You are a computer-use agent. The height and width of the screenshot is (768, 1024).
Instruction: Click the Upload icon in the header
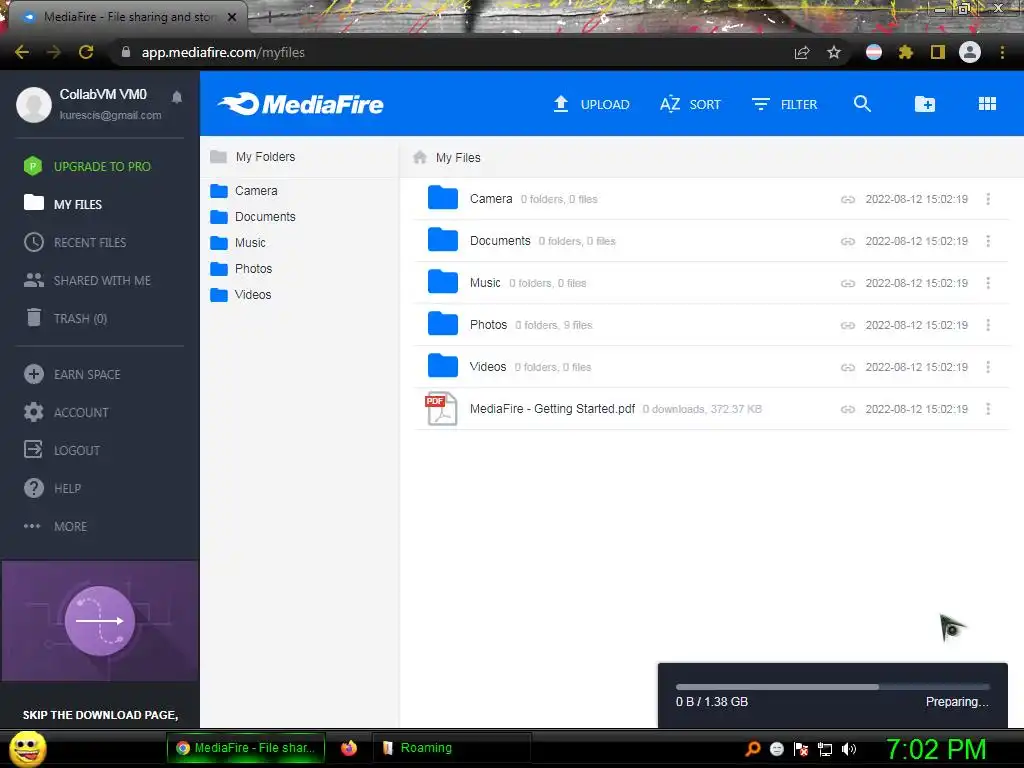[x=560, y=104]
